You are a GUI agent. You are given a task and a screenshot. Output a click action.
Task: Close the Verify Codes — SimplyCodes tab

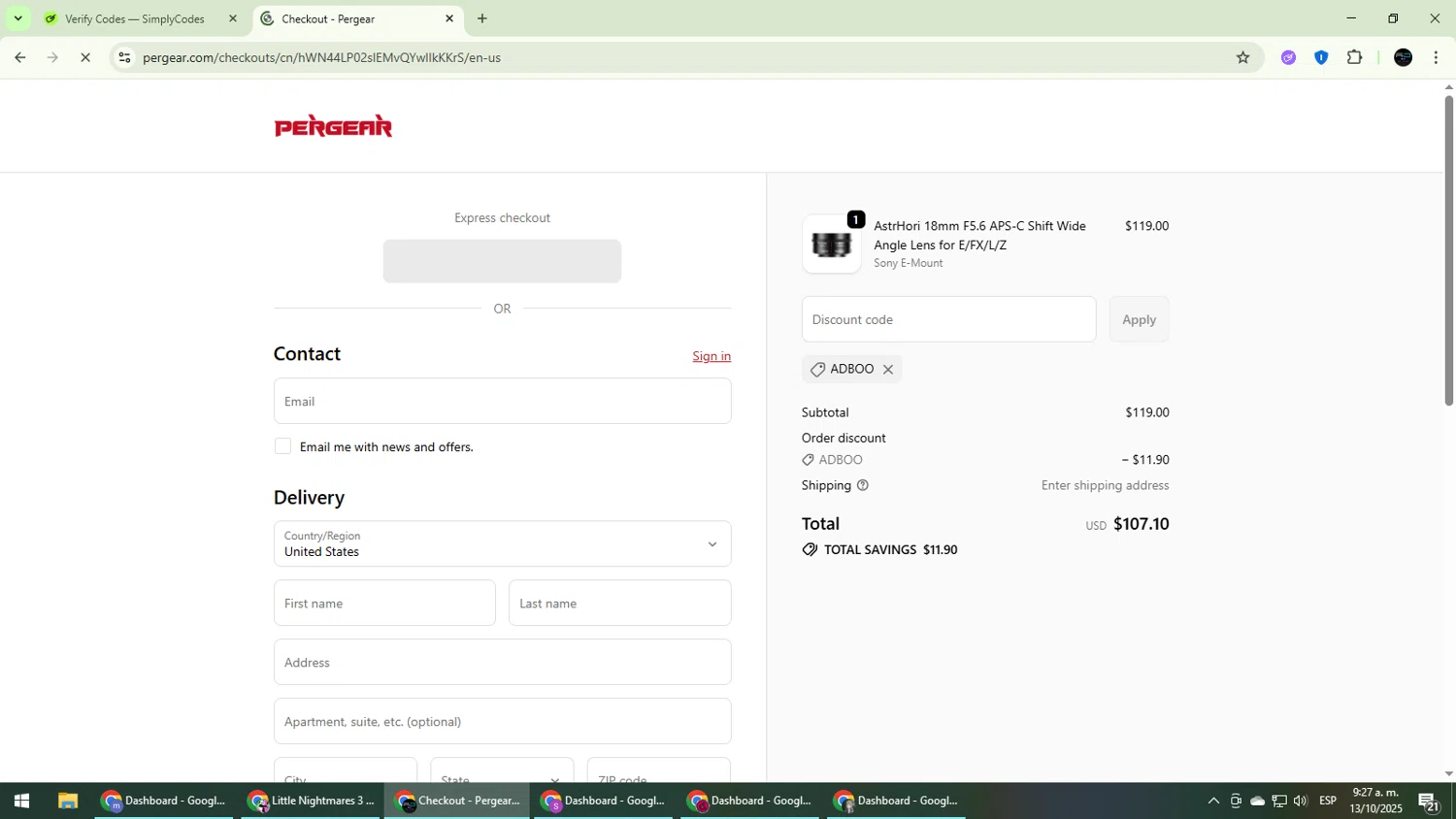(x=232, y=18)
